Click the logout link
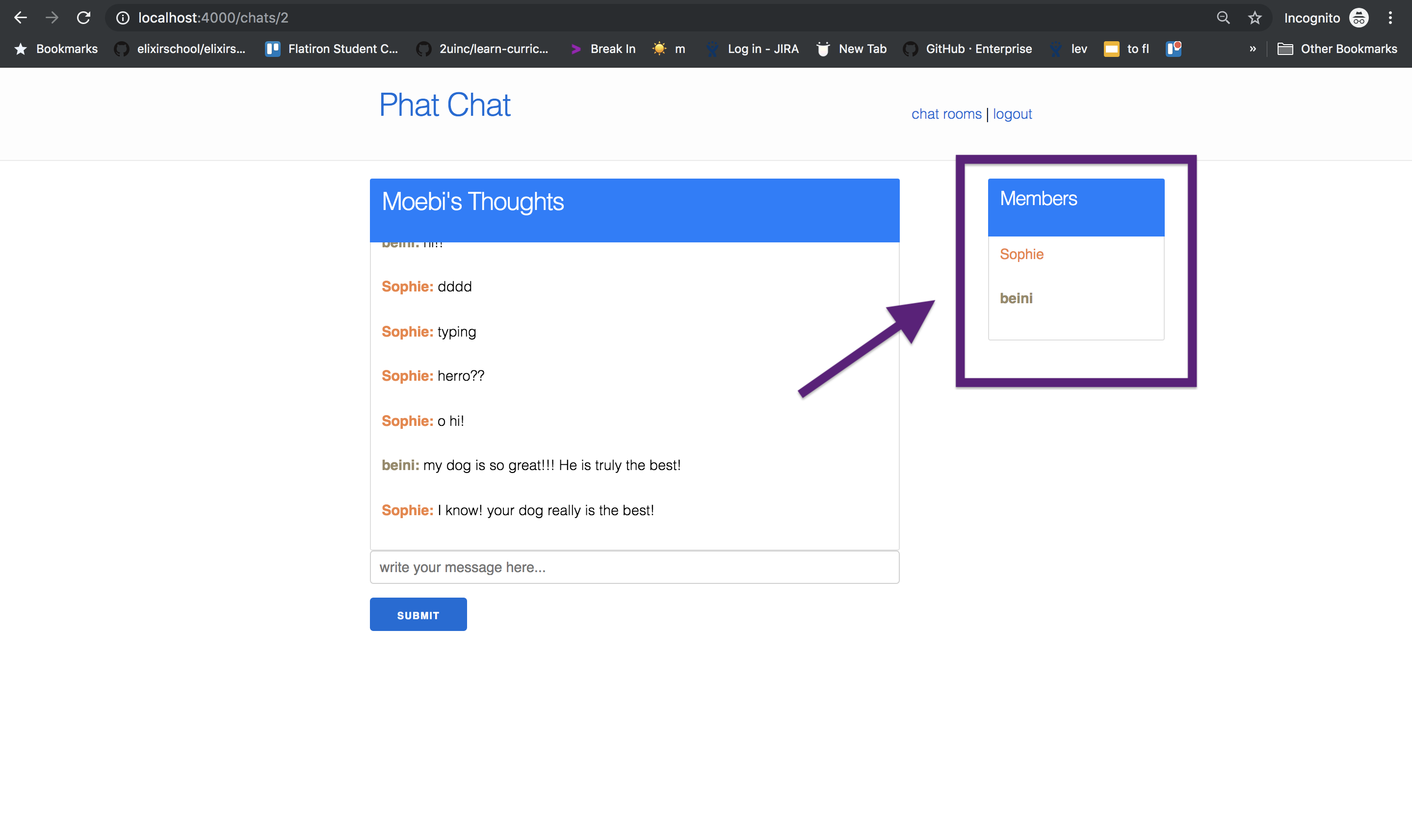Screen dimensions: 1412x840 (1012, 114)
